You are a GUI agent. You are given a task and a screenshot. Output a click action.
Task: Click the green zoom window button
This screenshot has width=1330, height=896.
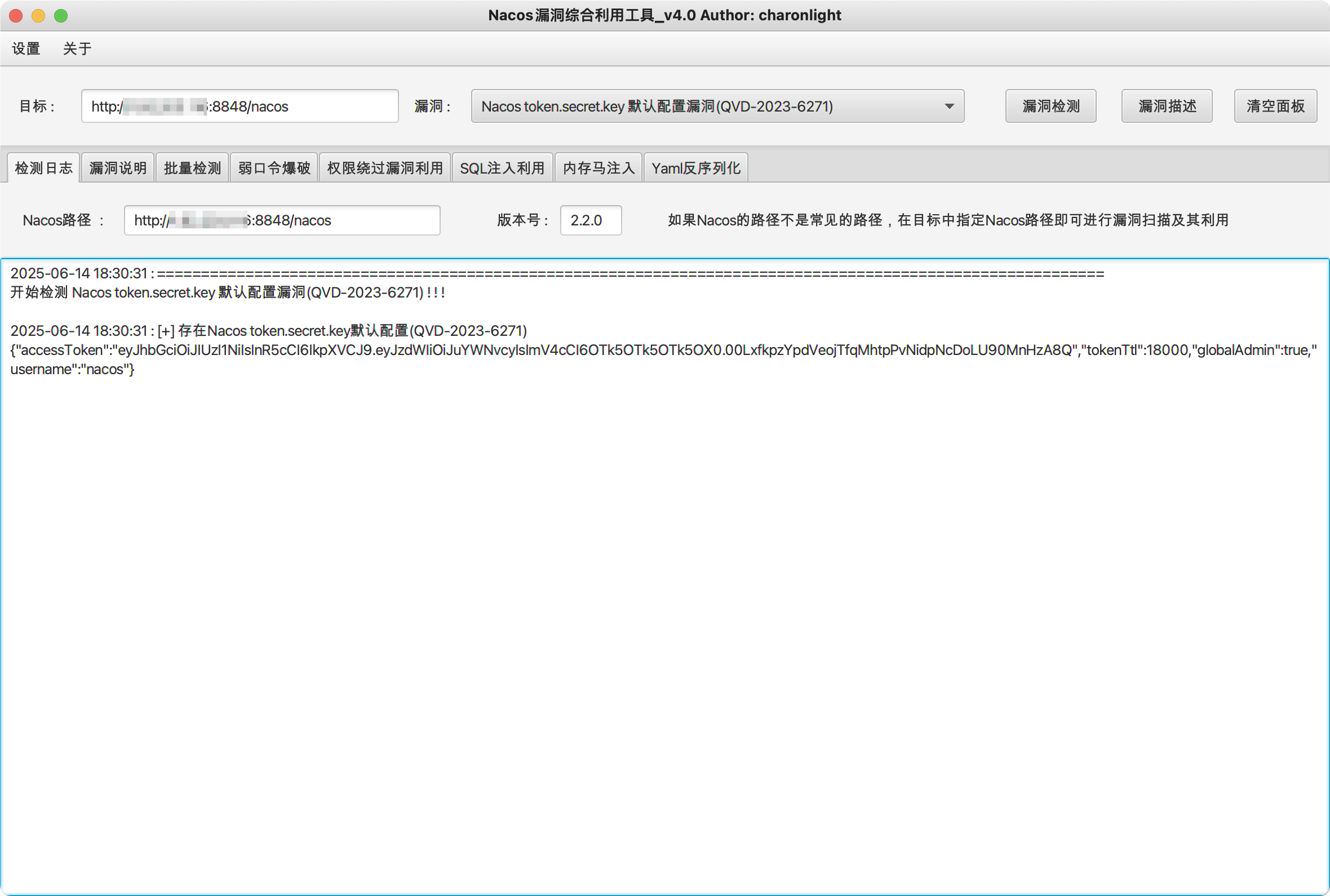pyautogui.click(x=61, y=15)
